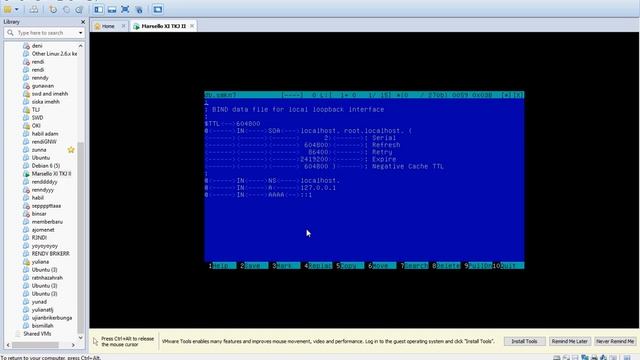Select rendddddyy in the library list
This screenshot has width=640, height=360.
44,182
